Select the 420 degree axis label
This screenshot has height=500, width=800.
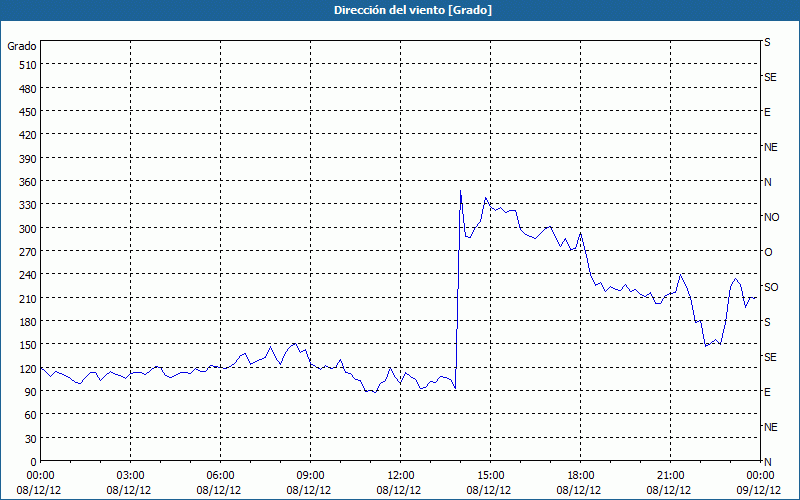(x=28, y=135)
